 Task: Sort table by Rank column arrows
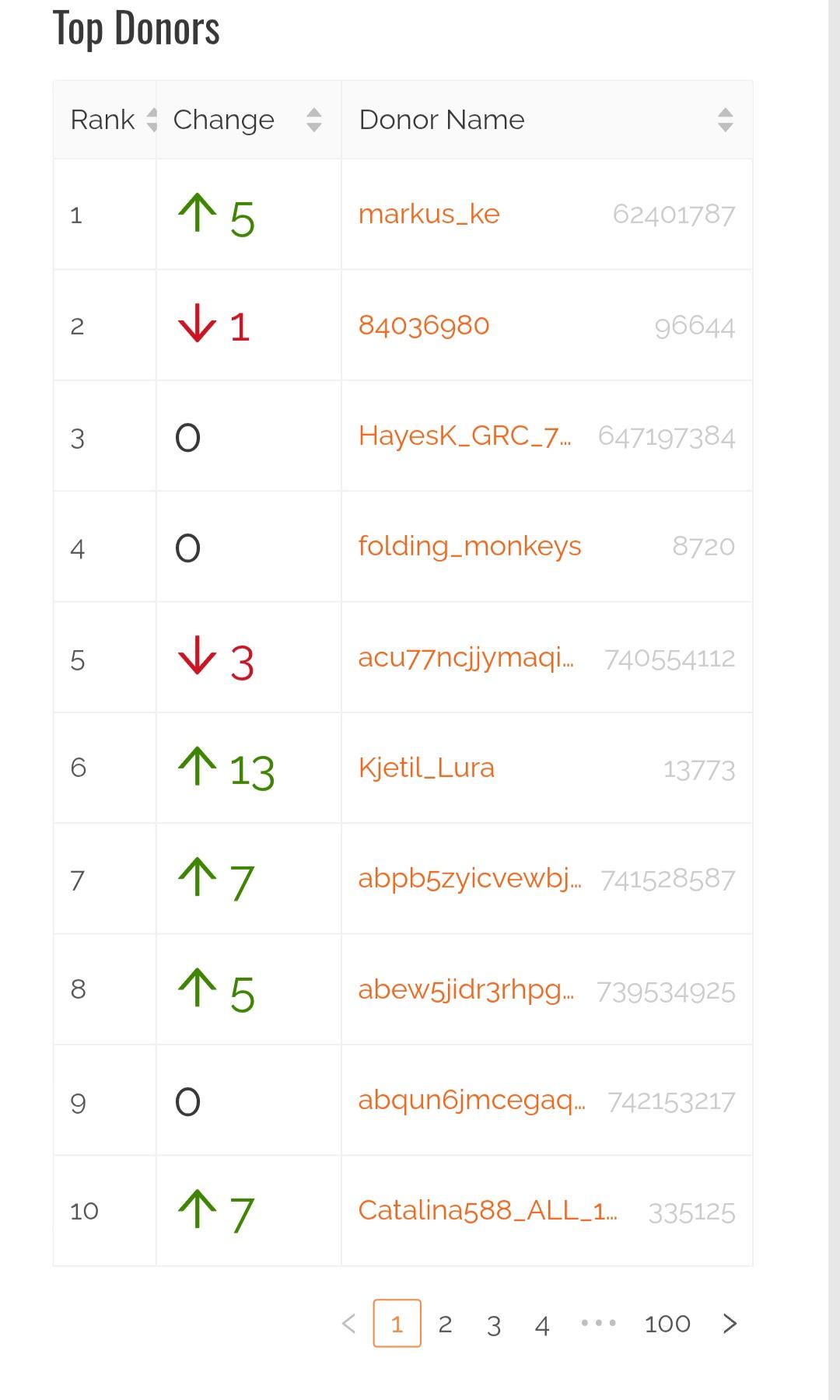152,120
